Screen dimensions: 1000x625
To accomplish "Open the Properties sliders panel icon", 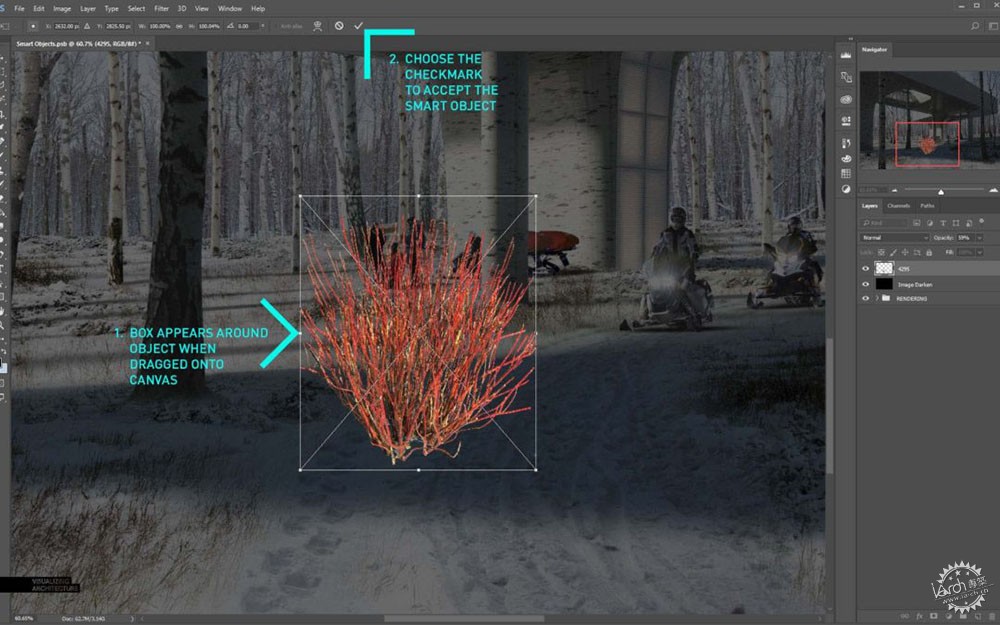I will [846, 121].
